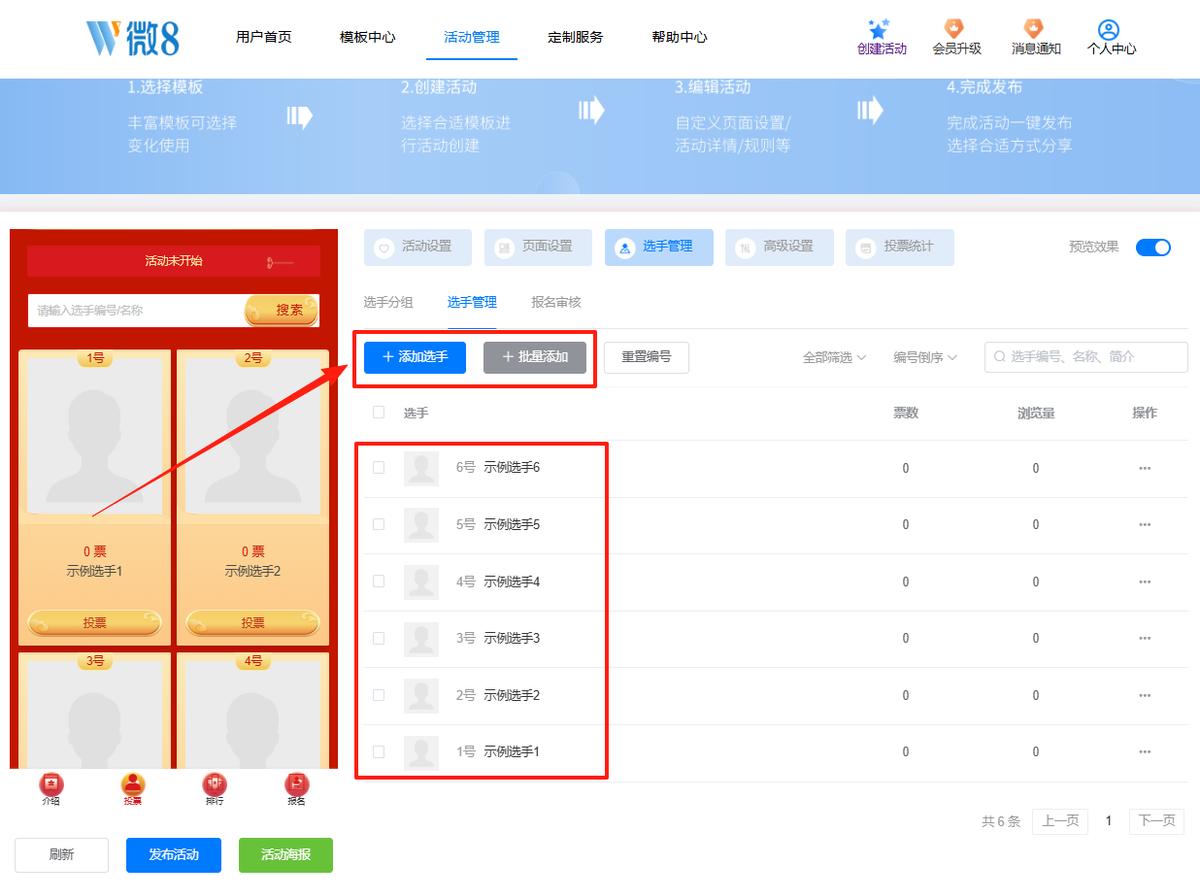Open the more-actions dots for 示例选手6

[x=1145, y=468]
